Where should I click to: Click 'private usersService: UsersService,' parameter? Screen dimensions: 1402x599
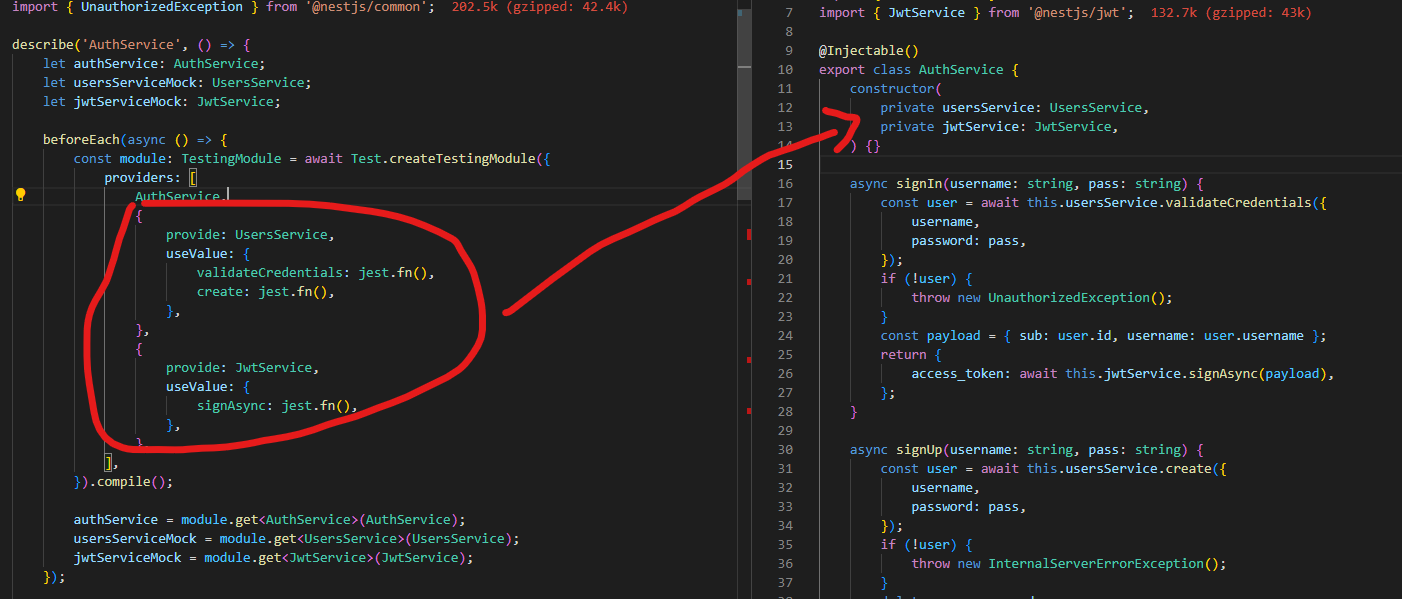[1015, 108]
